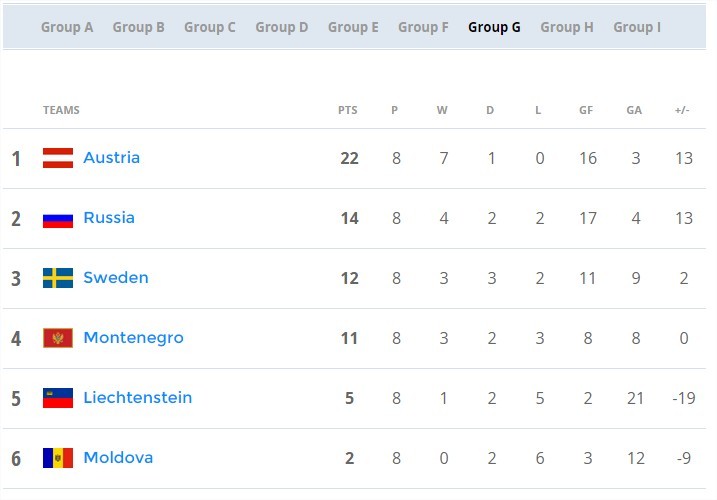The image size is (717, 500).
Task: Click the Liechtenstein flag icon
Action: point(58,398)
